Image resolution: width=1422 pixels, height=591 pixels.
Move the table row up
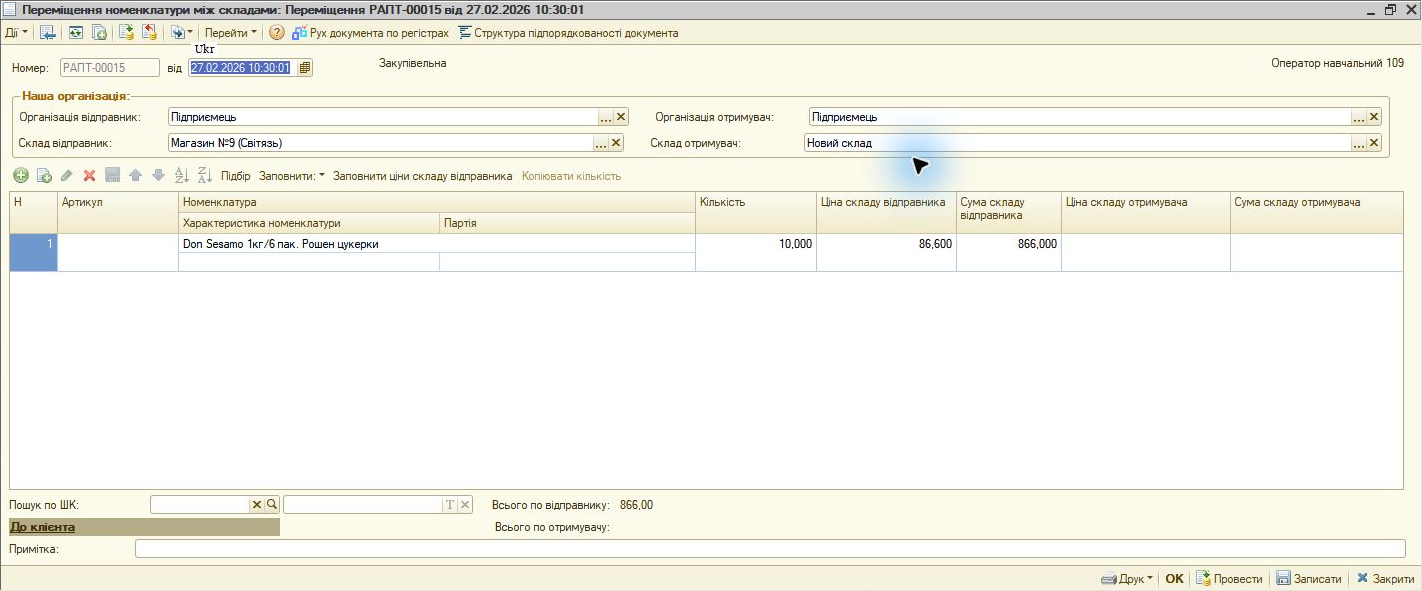[x=135, y=176]
